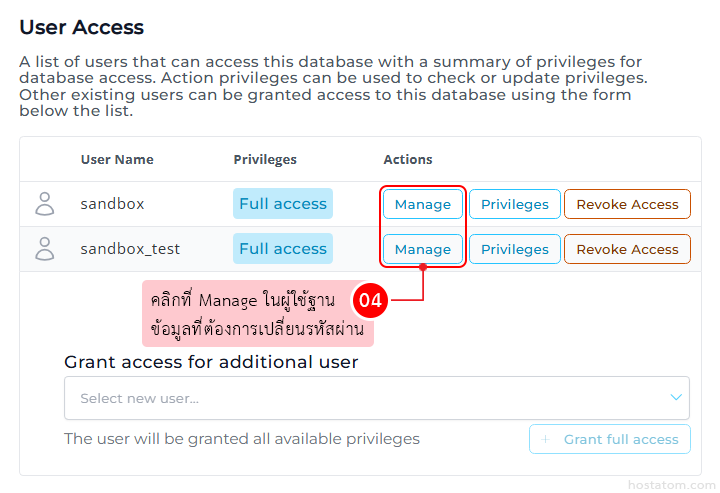The height and width of the screenshot is (493, 720).
Task: Click the Full access badge for sandbox_test
Action: [x=283, y=249]
